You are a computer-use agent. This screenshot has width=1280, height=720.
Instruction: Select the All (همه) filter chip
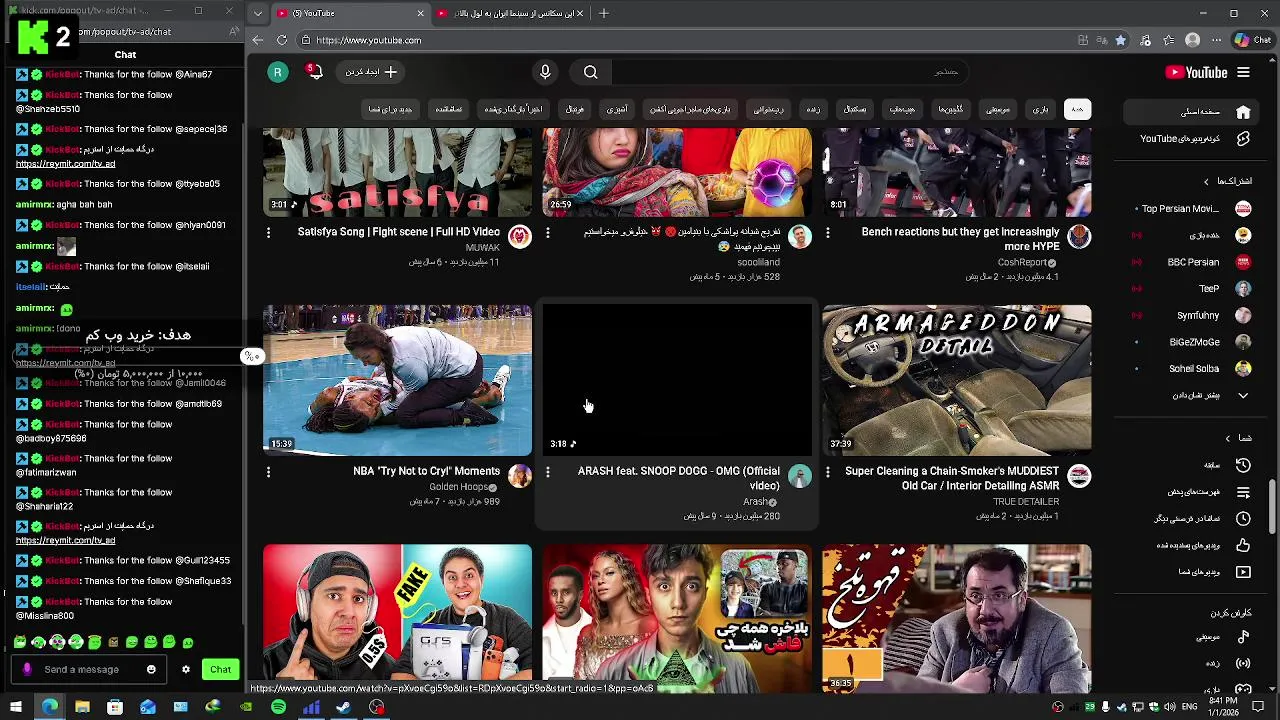pyautogui.click(x=1077, y=109)
